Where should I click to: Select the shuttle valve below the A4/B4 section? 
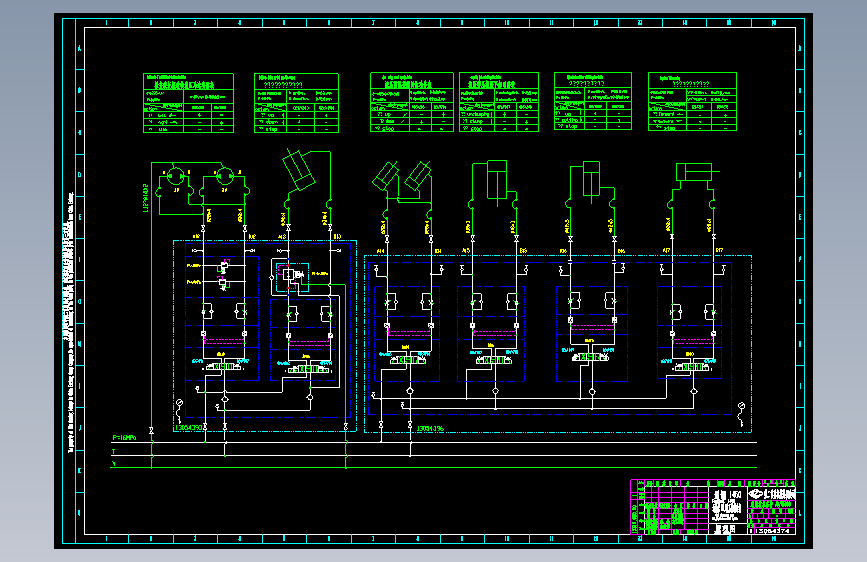410,391
